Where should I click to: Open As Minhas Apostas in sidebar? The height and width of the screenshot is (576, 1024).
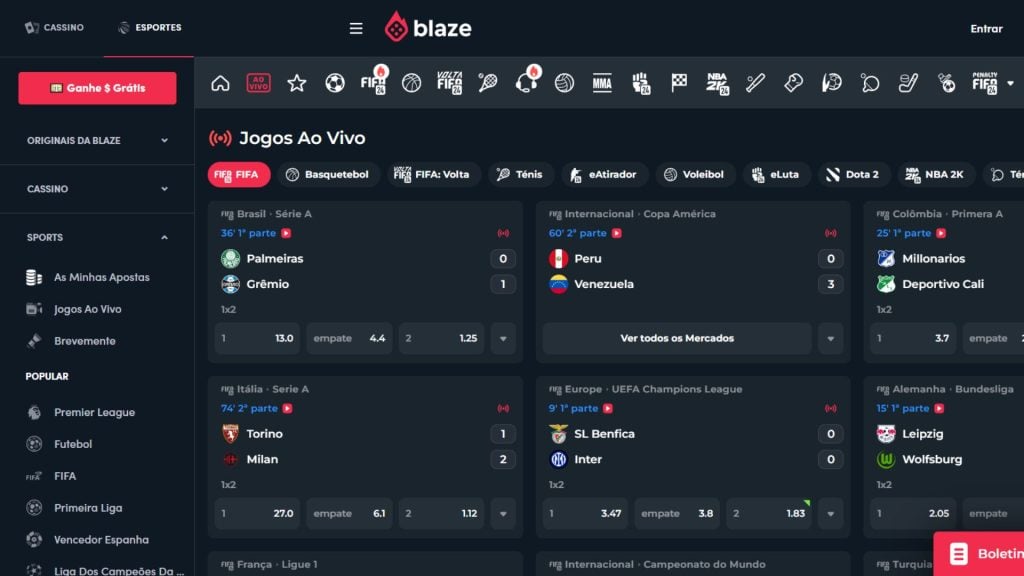coord(101,277)
